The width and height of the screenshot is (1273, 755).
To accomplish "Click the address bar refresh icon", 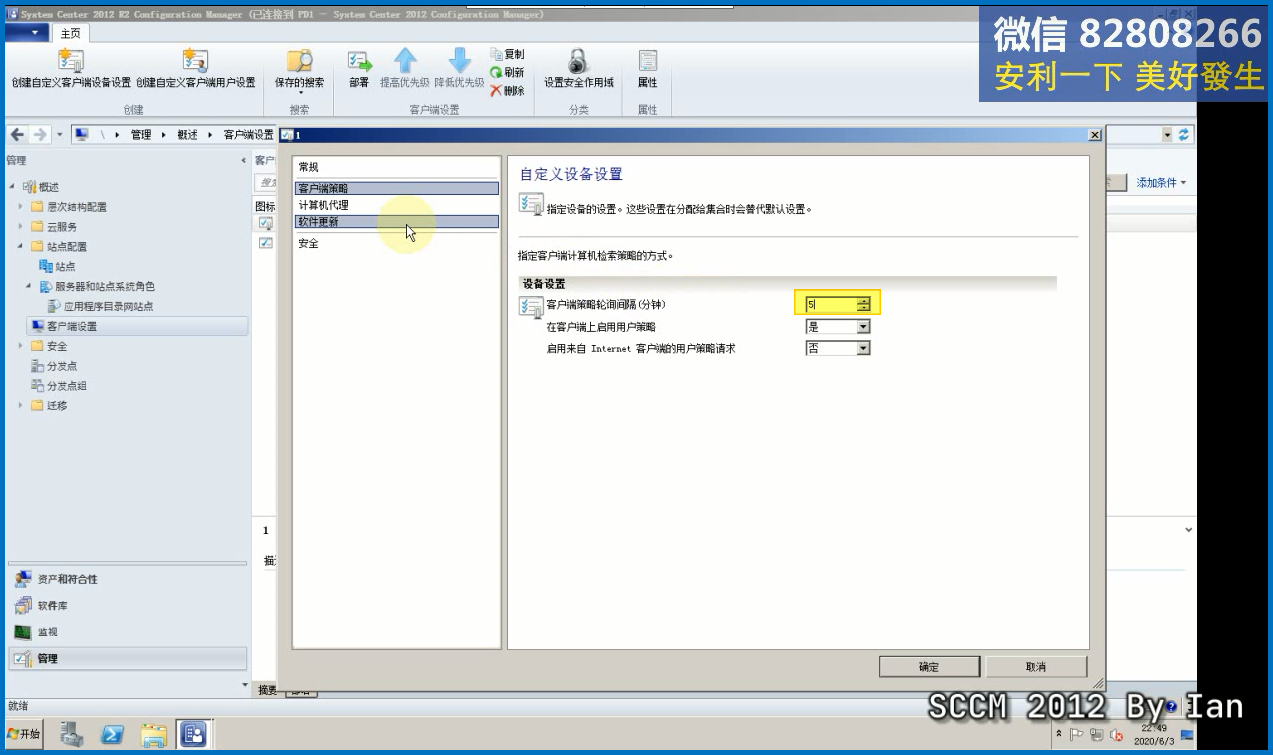I will coord(1185,135).
